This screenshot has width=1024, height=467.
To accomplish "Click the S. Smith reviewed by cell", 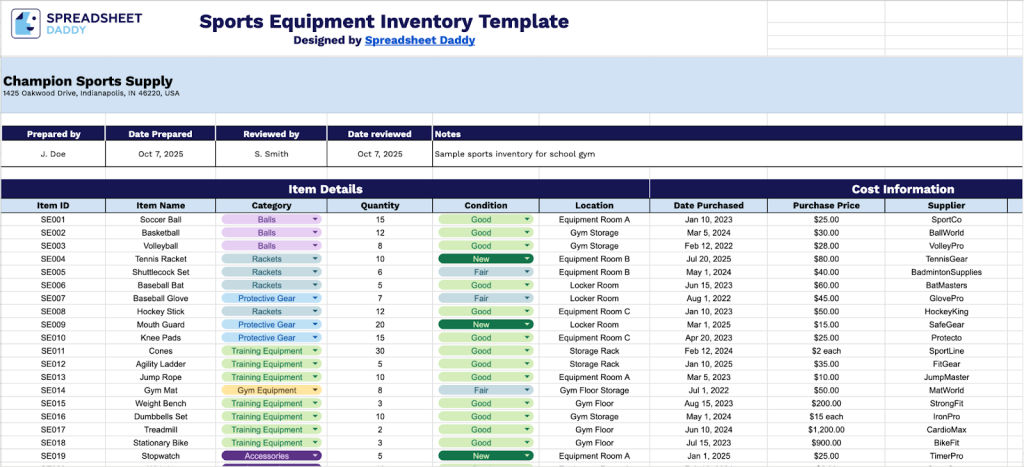I will pos(271,155).
